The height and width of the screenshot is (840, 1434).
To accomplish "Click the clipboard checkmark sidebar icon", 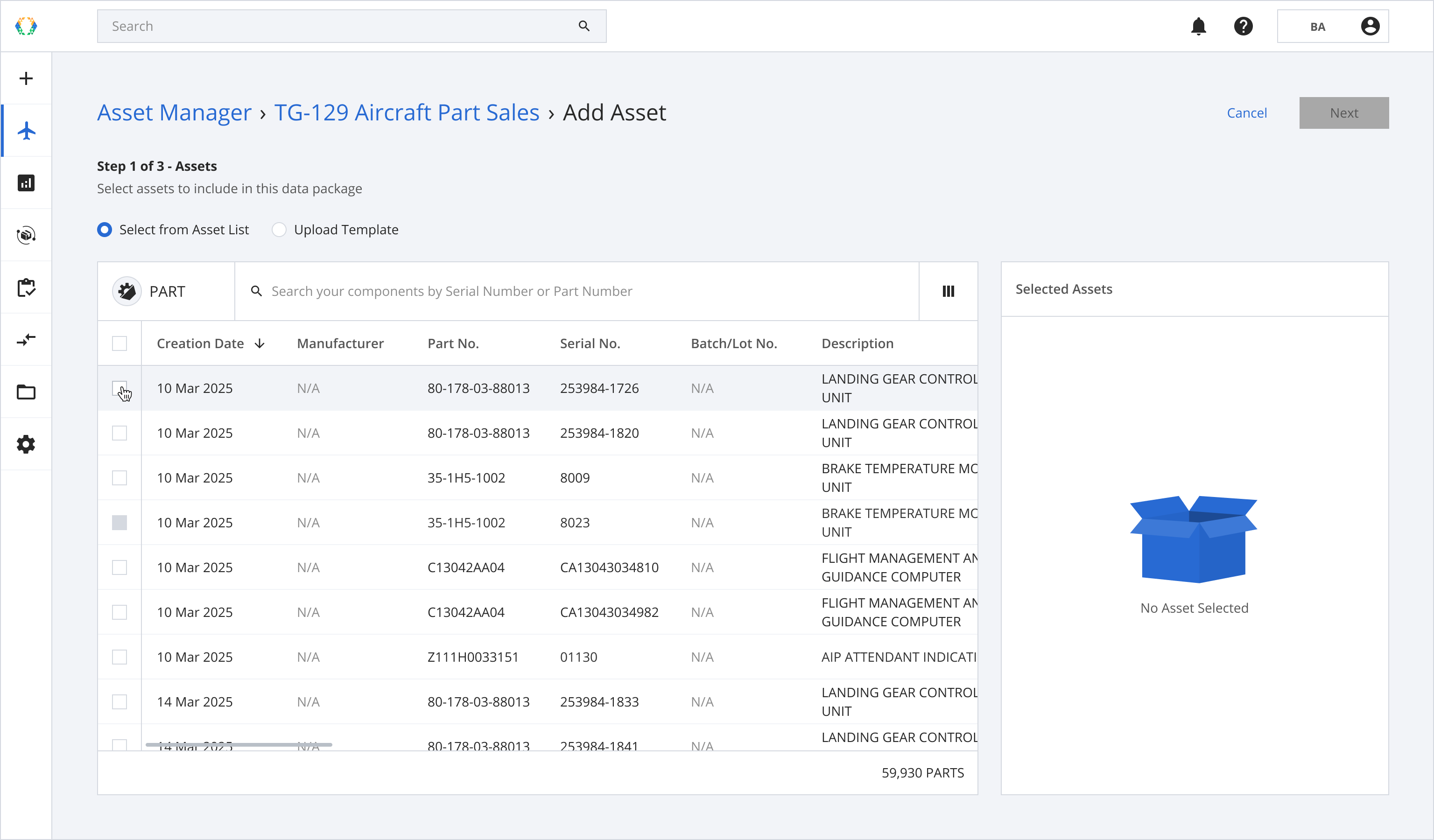I will click(x=26, y=288).
